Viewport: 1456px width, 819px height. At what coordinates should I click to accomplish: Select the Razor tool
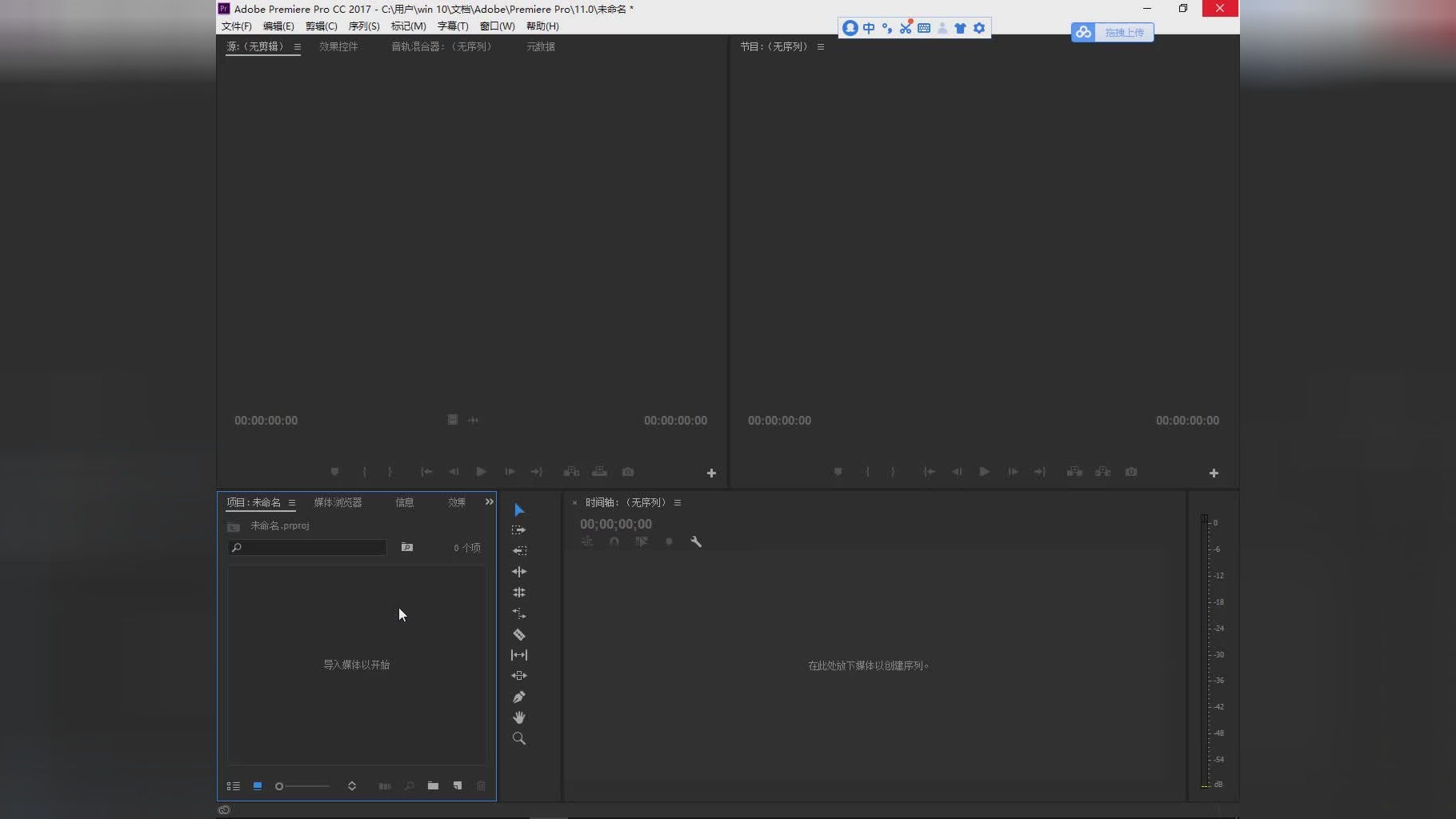[519, 634]
